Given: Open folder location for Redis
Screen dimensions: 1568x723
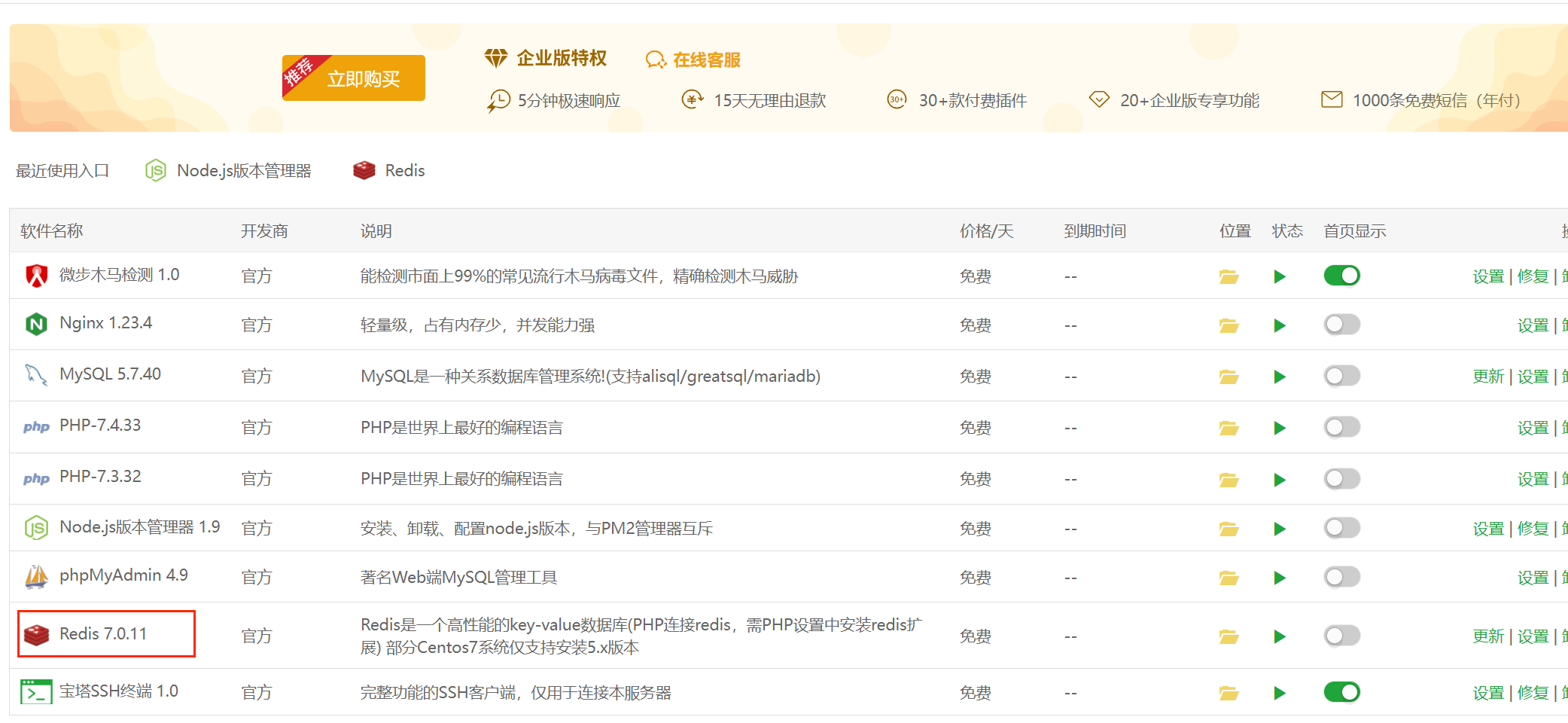Looking at the screenshot, I should [x=1229, y=636].
